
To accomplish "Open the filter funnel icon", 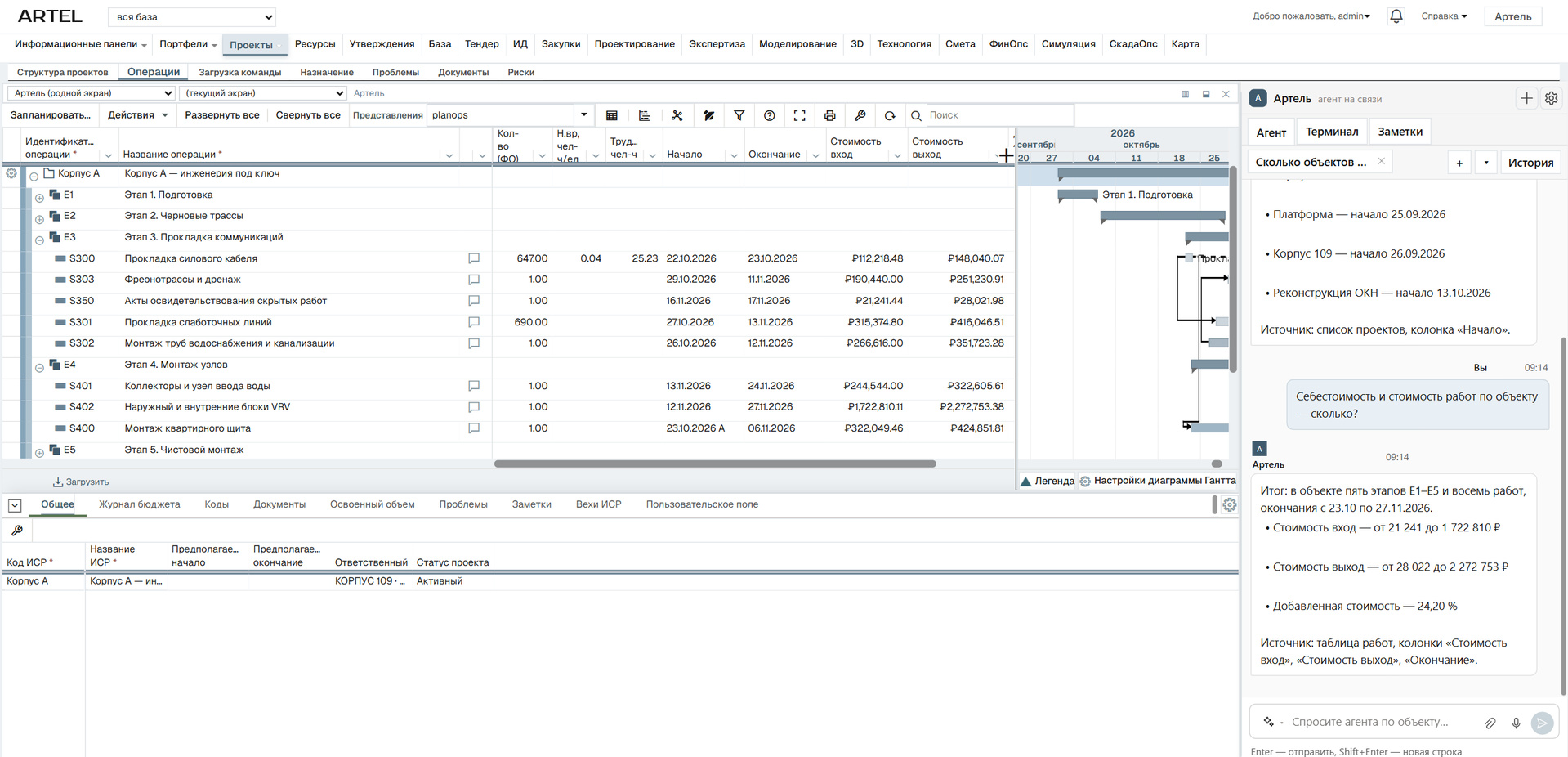I will point(739,115).
